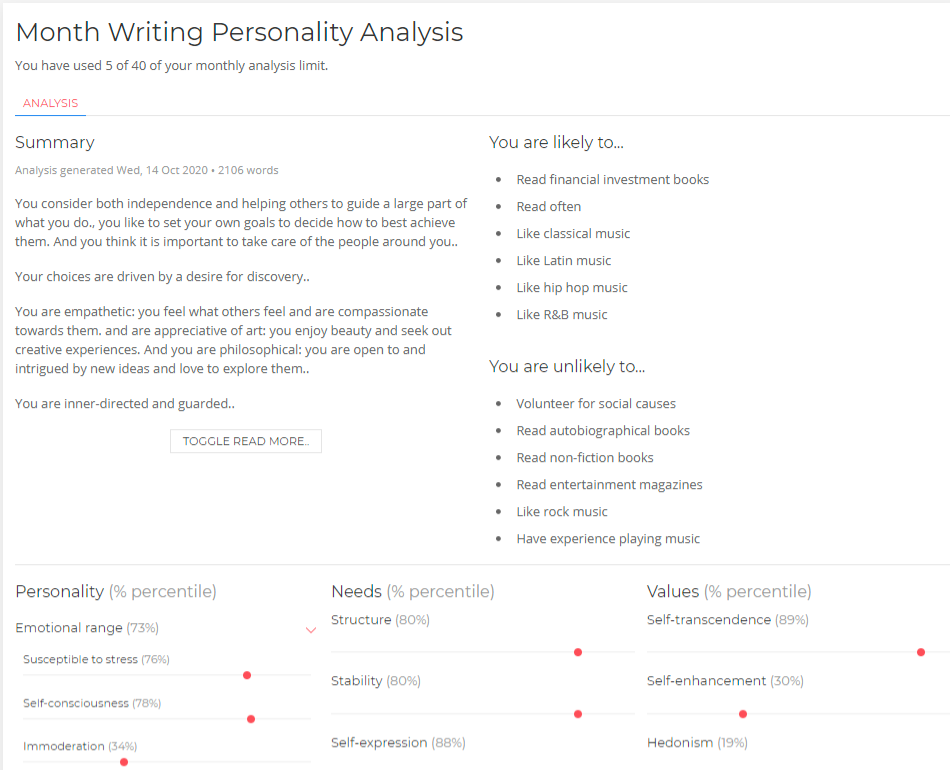Select the Self-expression (88%) label
Viewport: 950px width, 770px height.
(398, 742)
